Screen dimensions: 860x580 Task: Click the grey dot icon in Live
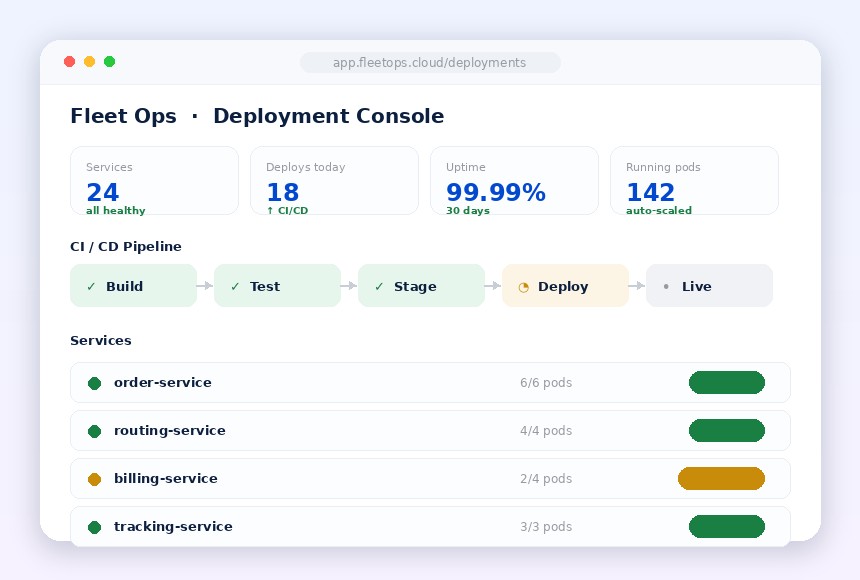[666, 286]
